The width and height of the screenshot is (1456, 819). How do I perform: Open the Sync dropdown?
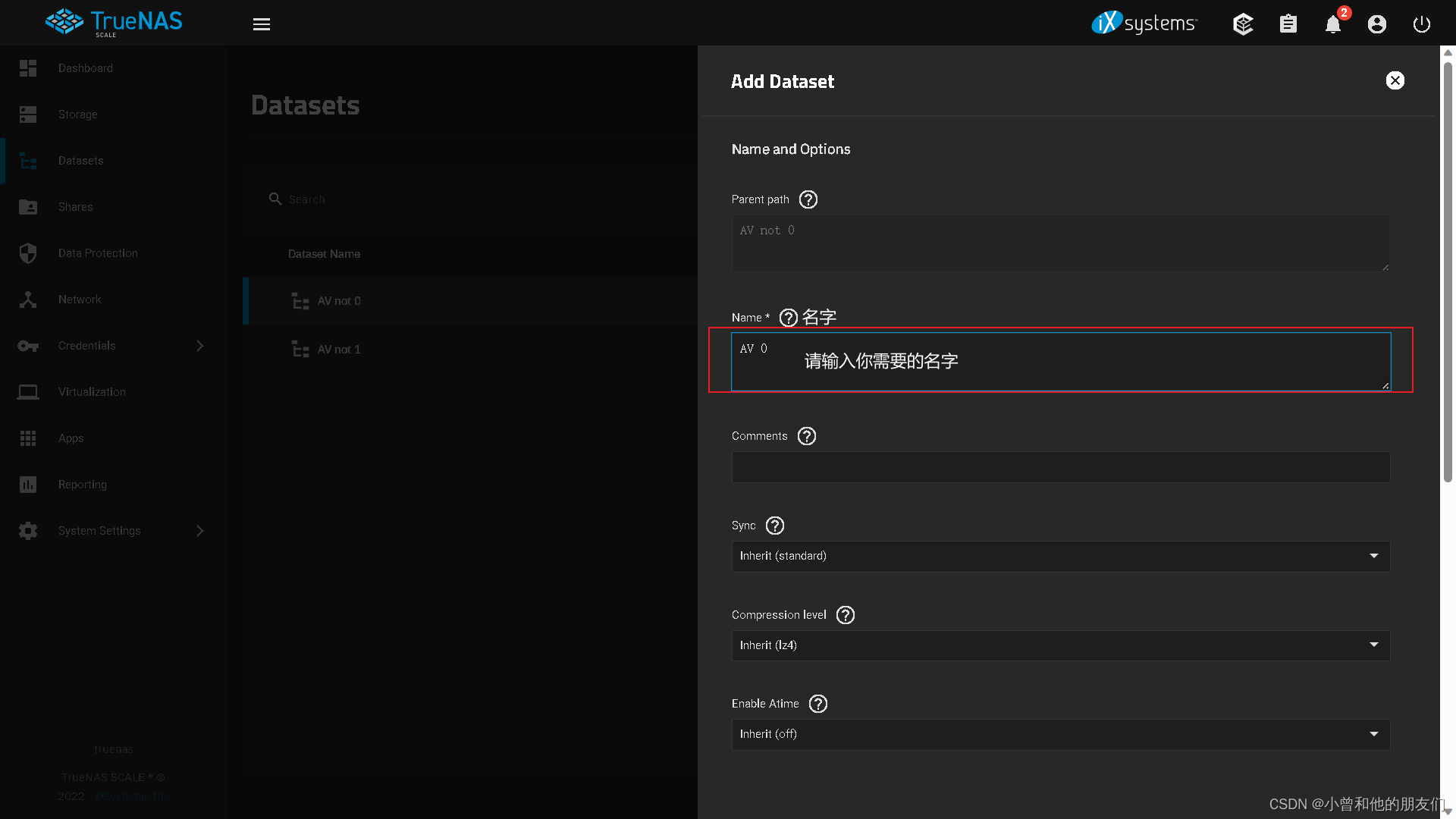tap(1060, 556)
